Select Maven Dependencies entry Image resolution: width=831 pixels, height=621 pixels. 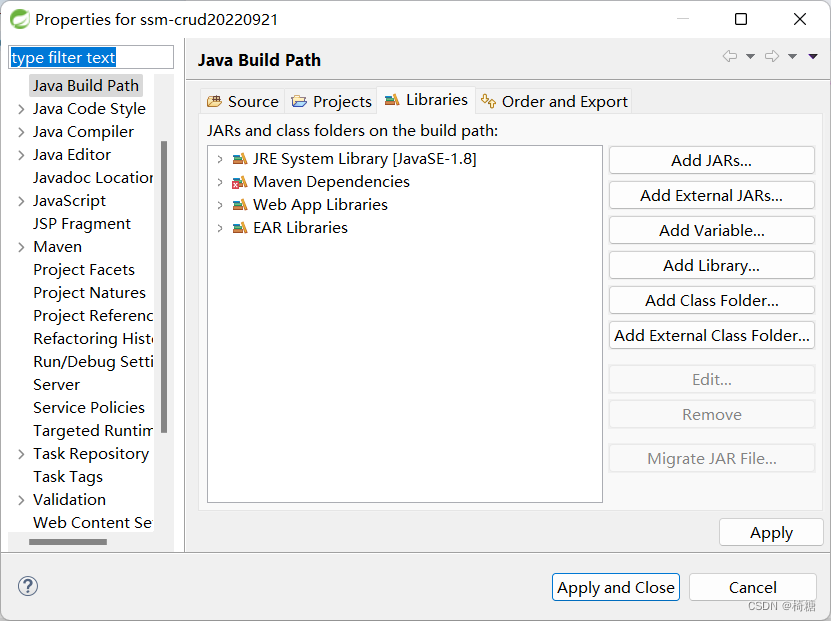pyautogui.click(x=331, y=182)
